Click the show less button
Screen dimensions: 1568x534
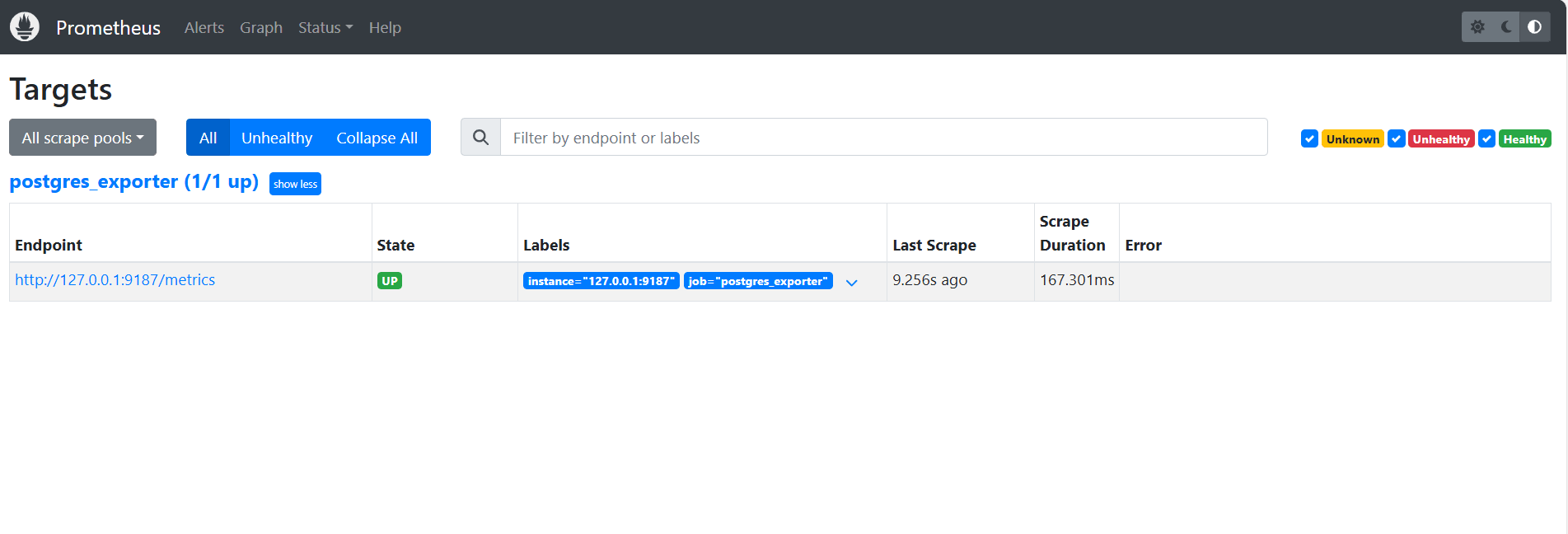(295, 184)
